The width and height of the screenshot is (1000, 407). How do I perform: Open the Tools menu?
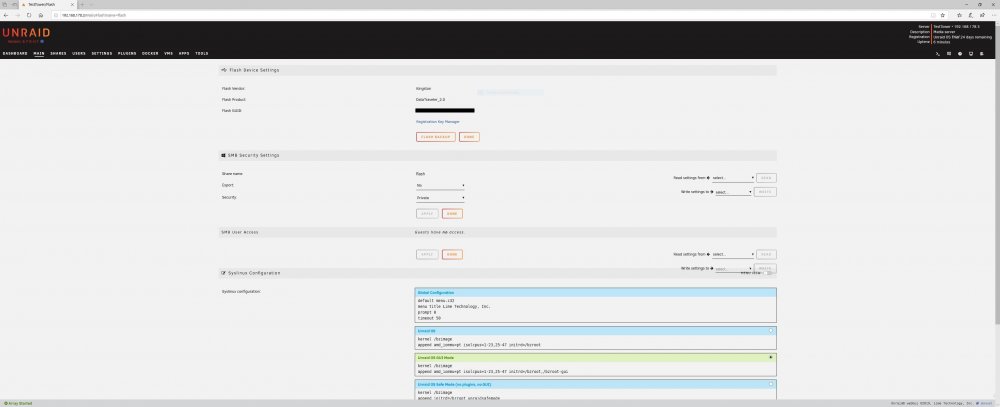[202, 54]
